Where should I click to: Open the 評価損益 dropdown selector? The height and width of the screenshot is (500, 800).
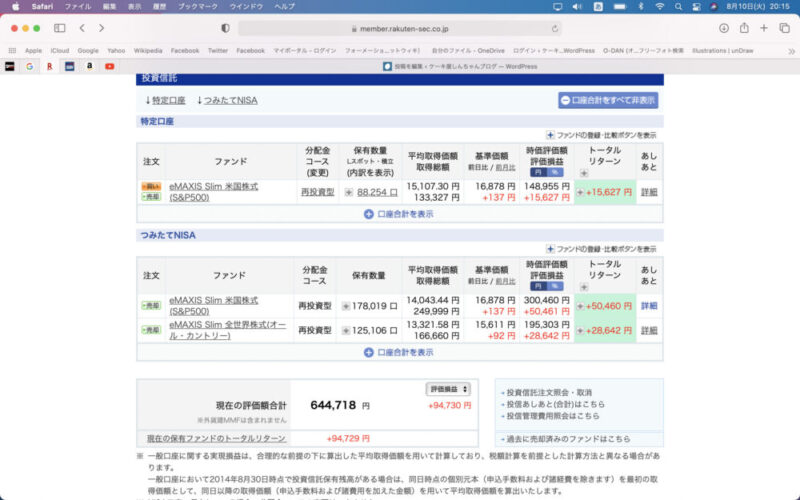coord(448,389)
